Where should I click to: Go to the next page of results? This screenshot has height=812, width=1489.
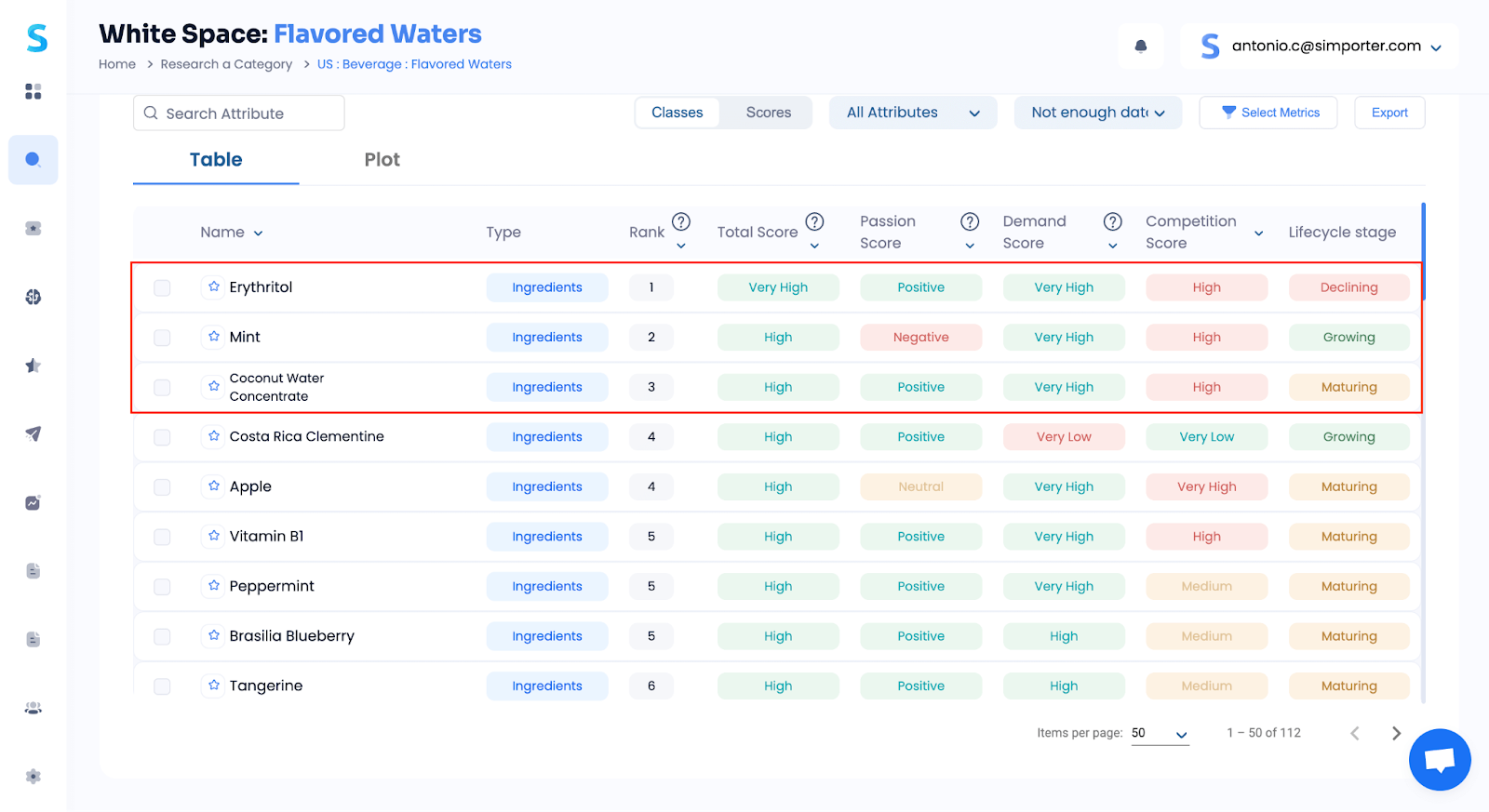[x=1396, y=733]
